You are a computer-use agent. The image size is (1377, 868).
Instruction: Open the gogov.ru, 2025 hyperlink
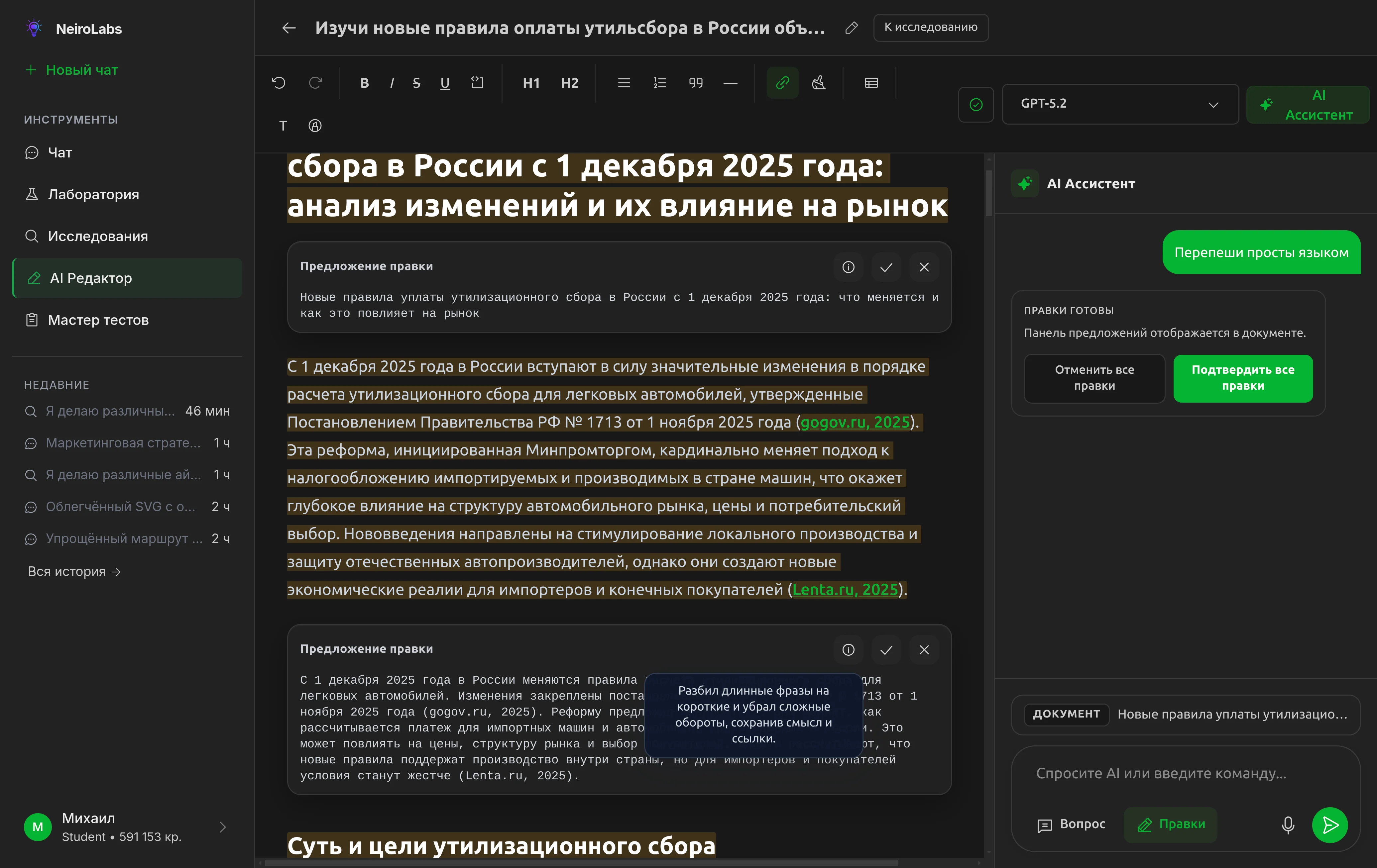tap(855, 422)
